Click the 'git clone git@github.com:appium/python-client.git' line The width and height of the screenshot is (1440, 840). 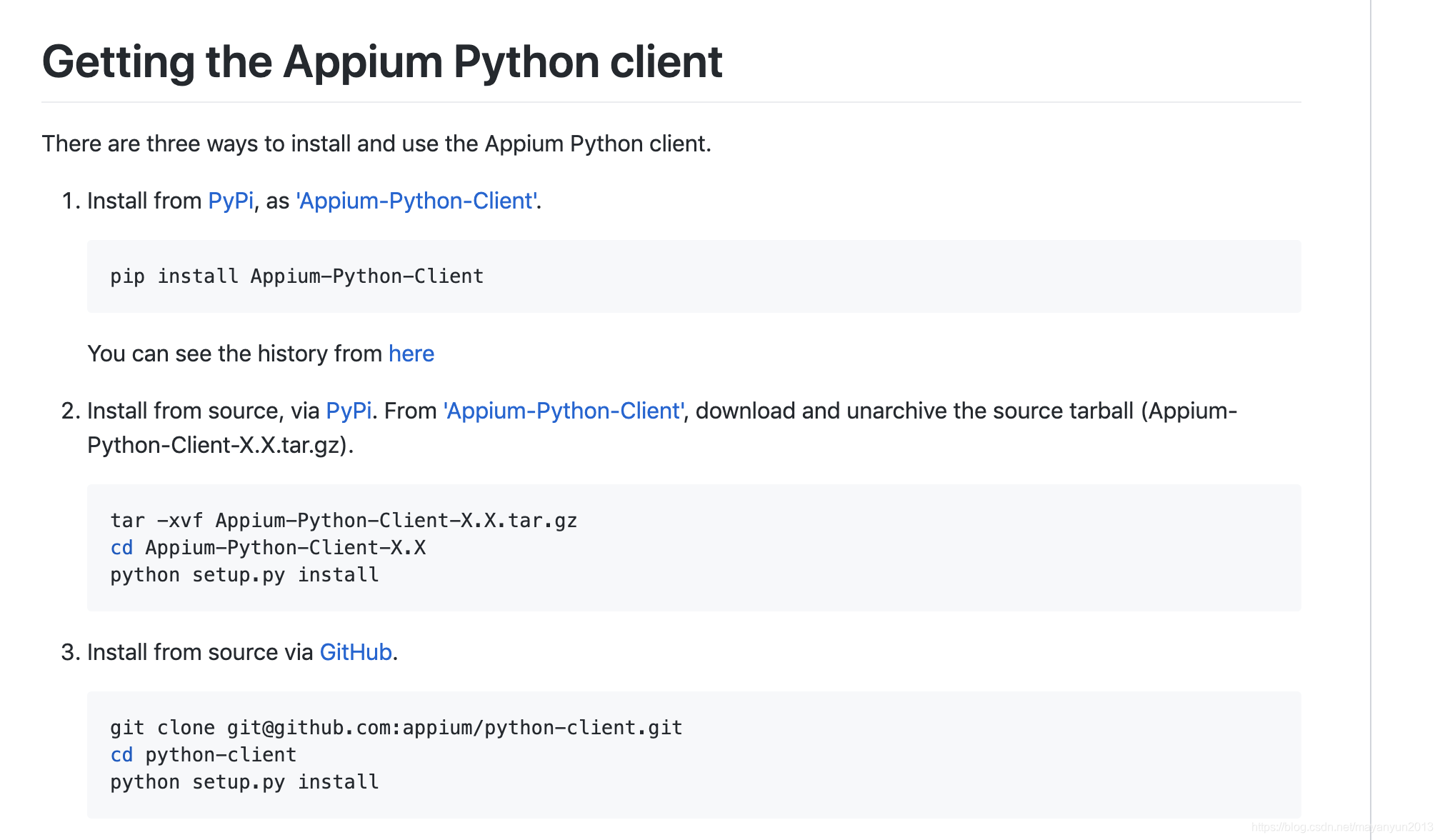coord(396,727)
